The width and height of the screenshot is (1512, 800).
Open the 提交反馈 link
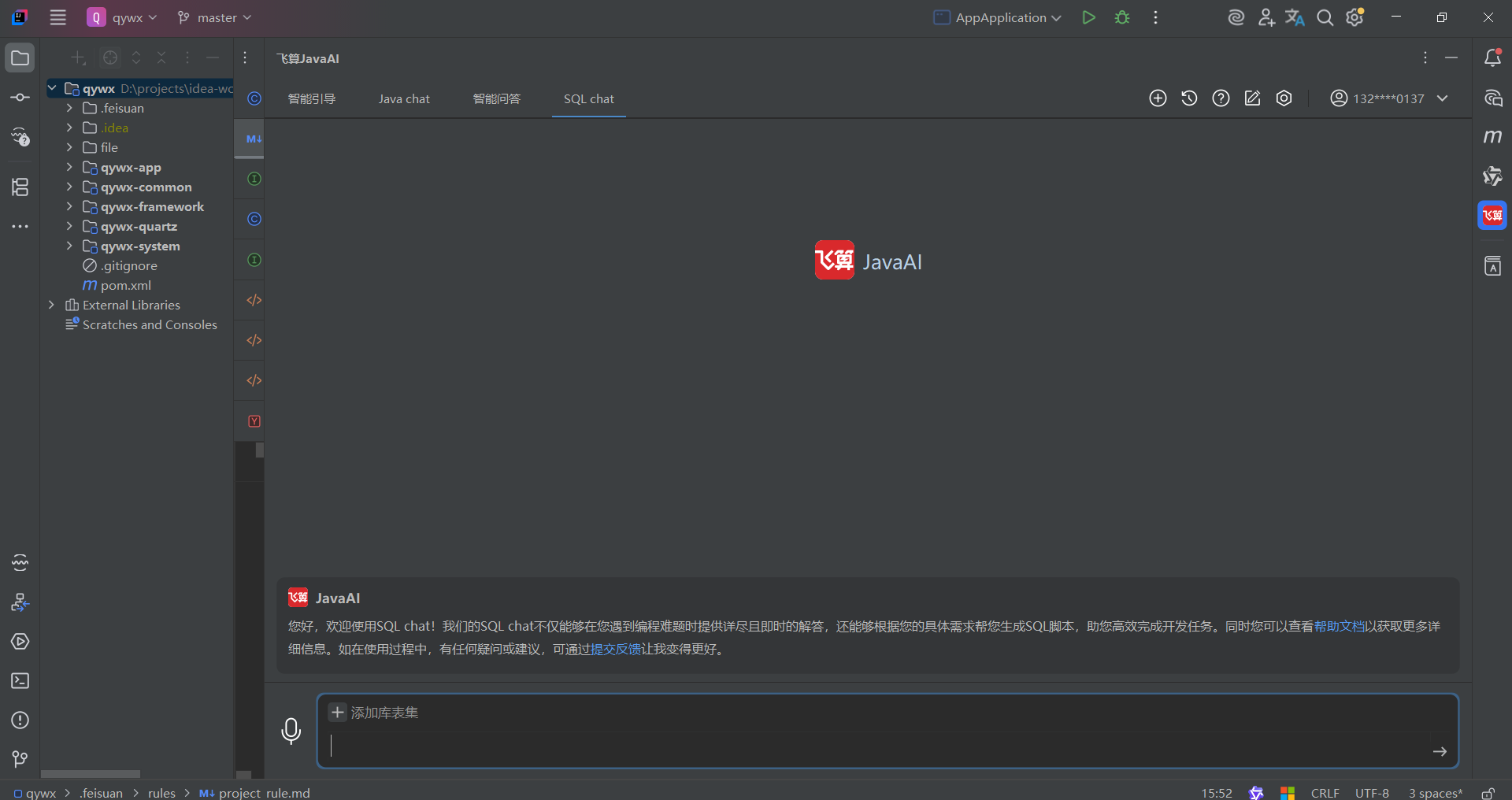click(x=616, y=649)
